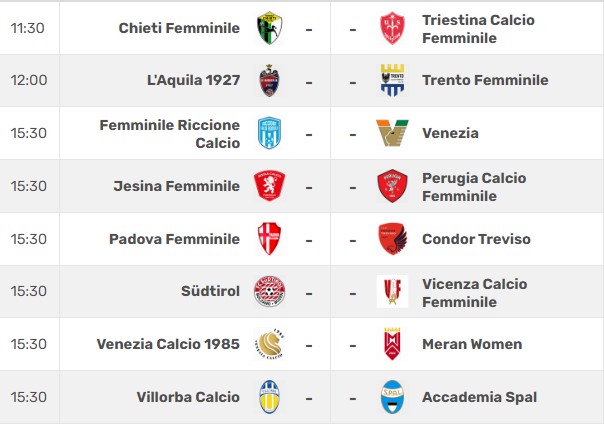Click the Accademia Spal oval logo
Viewport: 604px width, 424px height.
(392, 397)
